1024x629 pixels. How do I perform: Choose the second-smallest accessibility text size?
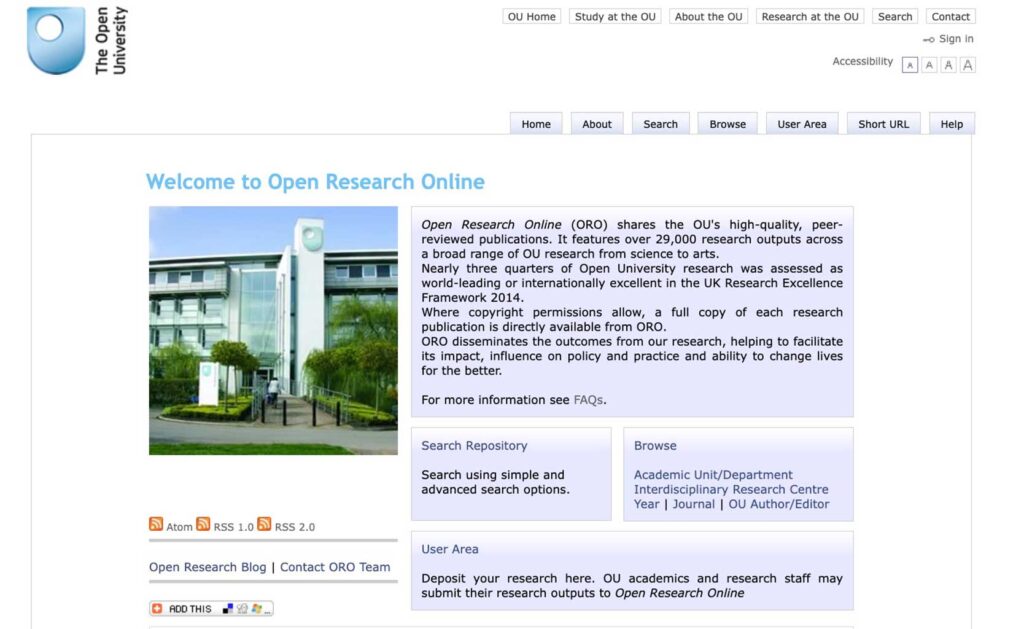[x=929, y=65]
